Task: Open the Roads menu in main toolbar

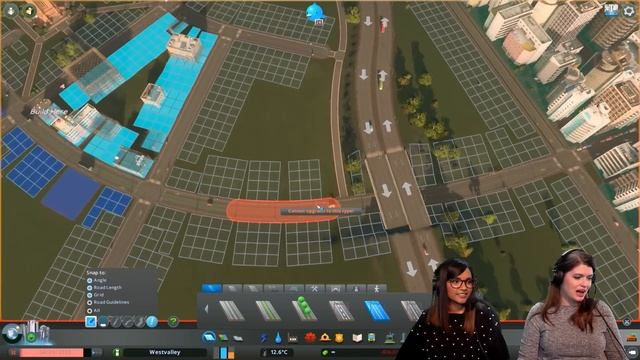Action: (209, 338)
